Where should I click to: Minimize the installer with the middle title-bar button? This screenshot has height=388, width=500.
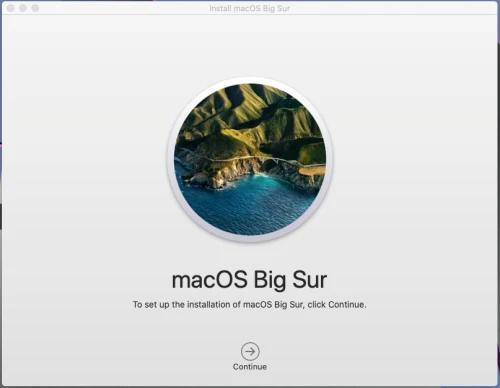click(x=23, y=8)
